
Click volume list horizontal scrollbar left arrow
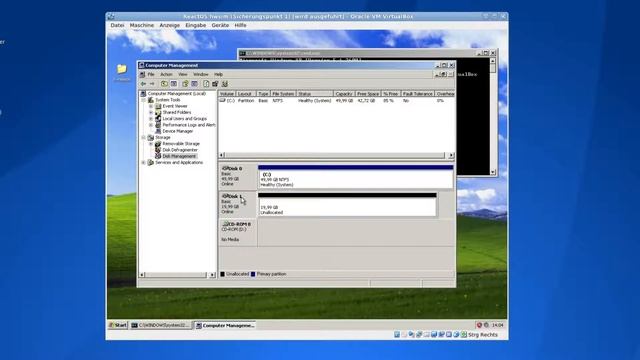coord(222,156)
